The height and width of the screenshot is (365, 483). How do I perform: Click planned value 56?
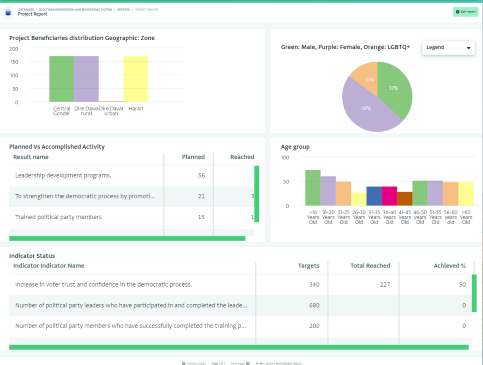tap(201, 176)
